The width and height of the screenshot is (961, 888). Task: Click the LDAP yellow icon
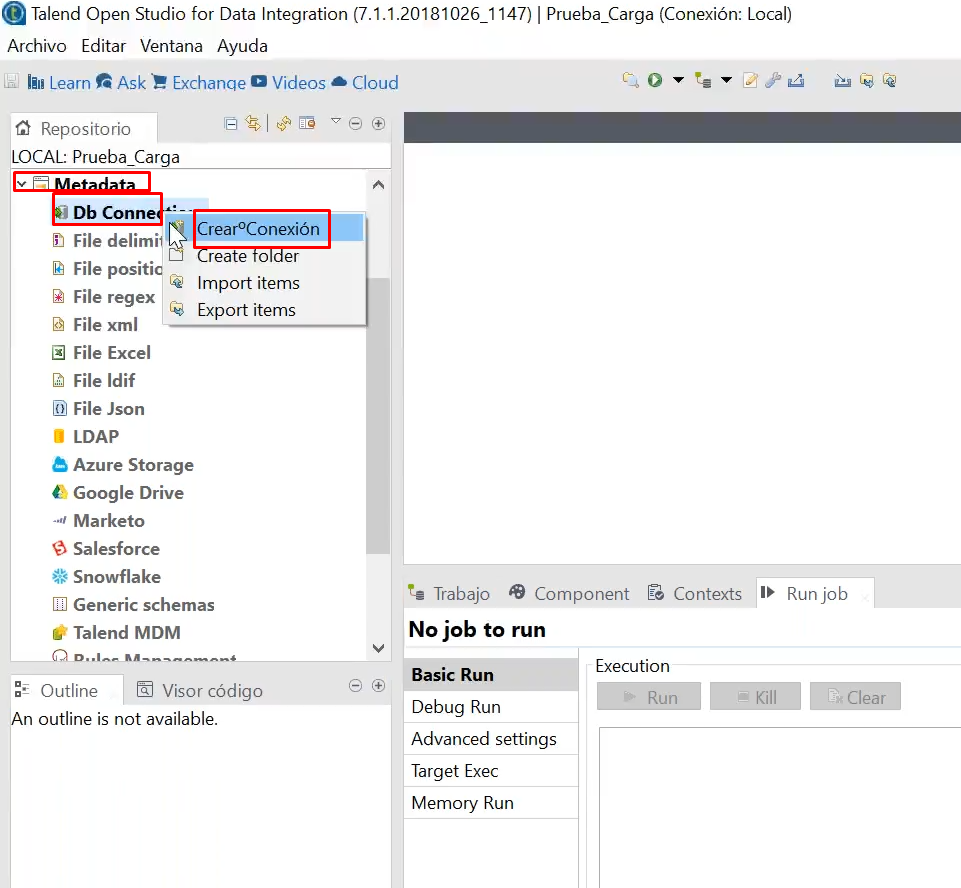pos(59,436)
